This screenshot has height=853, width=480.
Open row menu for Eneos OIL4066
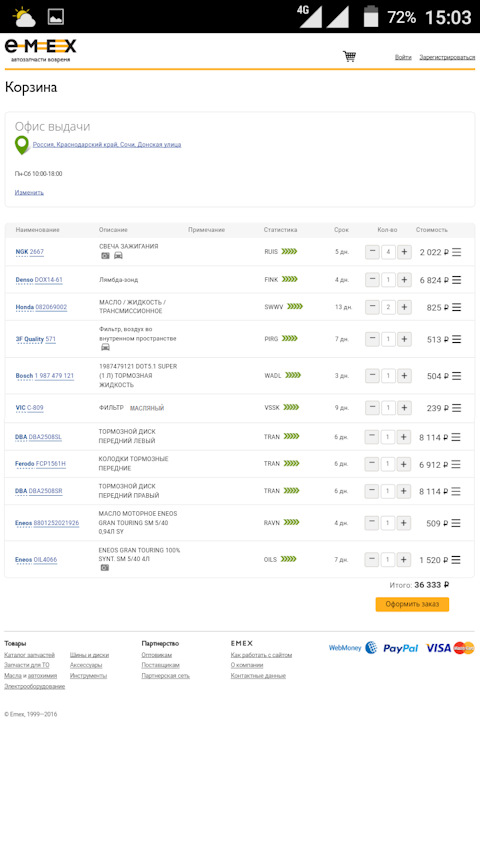click(x=456, y=560)
